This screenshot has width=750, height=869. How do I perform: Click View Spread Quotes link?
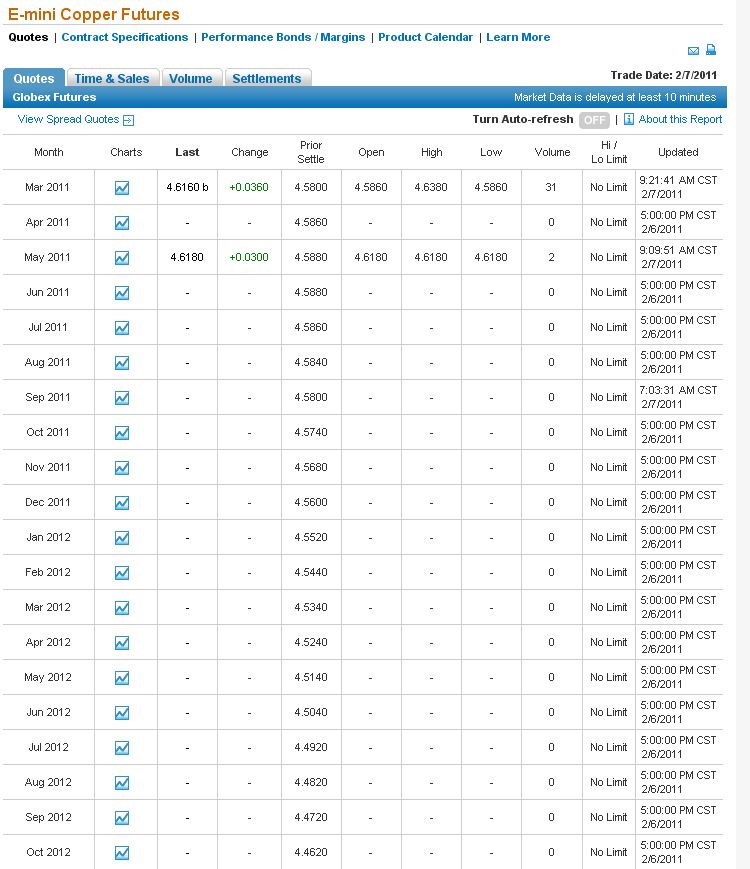click(68, 119)
